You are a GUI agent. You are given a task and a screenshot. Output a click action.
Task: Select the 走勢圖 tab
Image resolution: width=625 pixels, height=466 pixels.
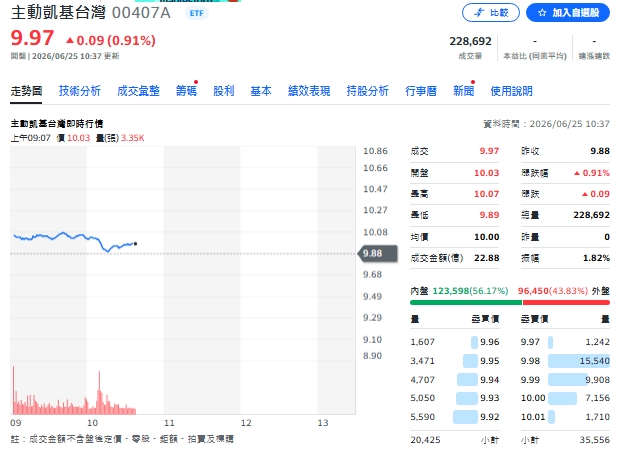[26, 91]
